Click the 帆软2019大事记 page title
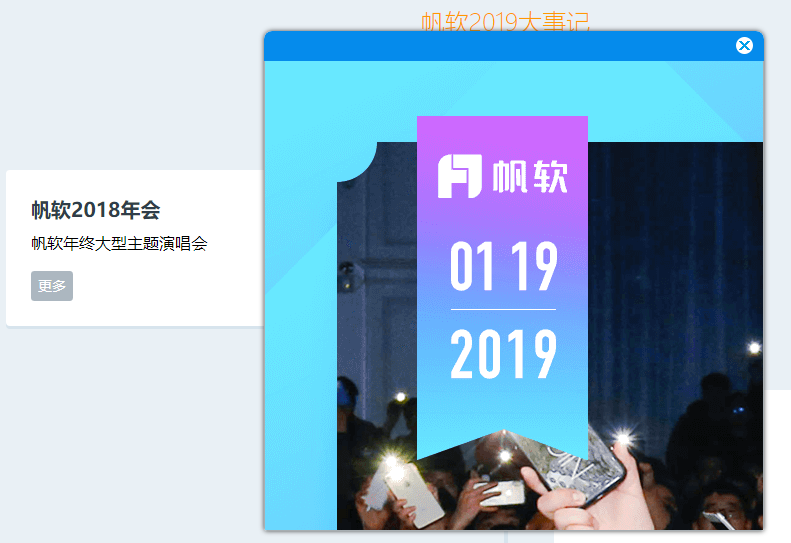 pos(505,22)
